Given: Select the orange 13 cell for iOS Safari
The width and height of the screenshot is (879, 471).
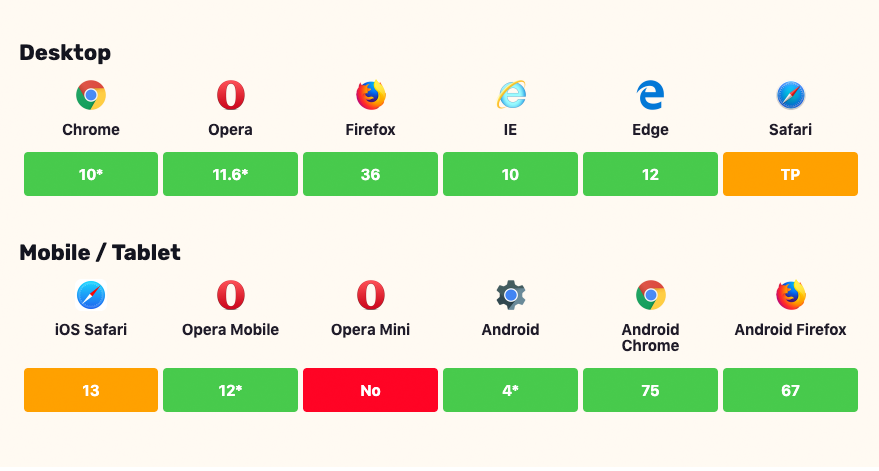Looking at the screenshot, I should coord(91,390).
